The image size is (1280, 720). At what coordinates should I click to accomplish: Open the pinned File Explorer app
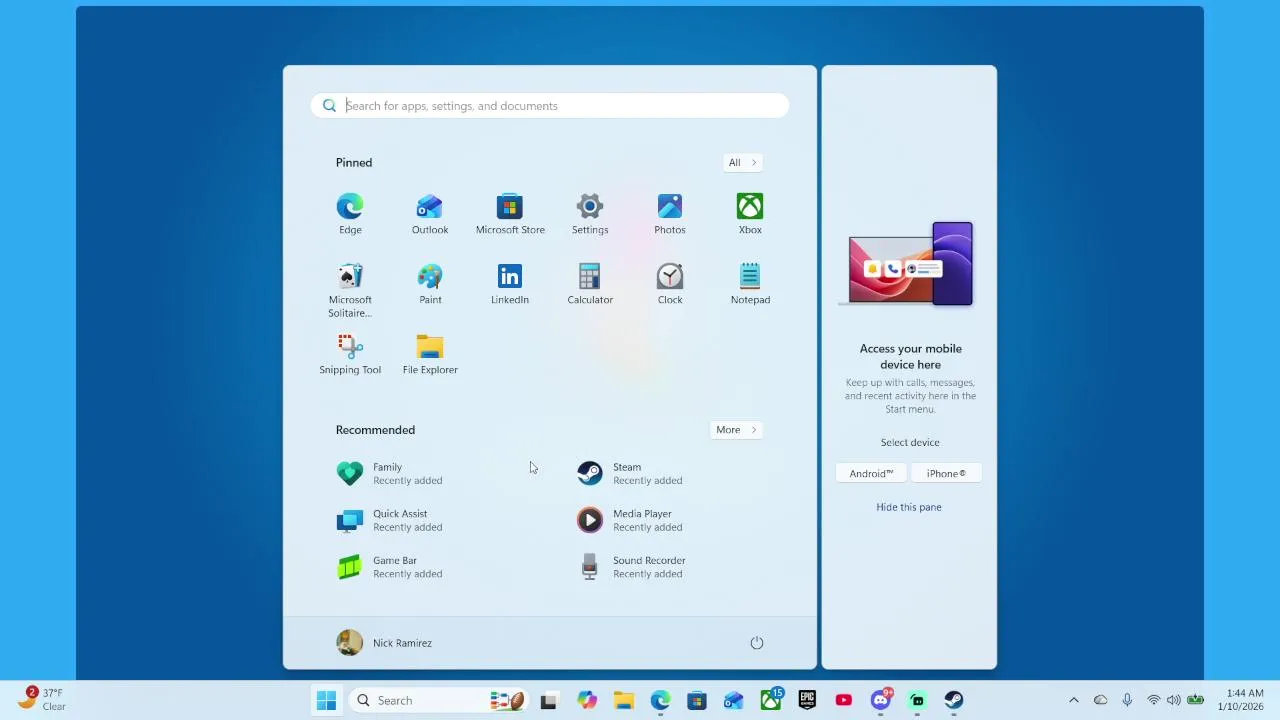(430, 354)
